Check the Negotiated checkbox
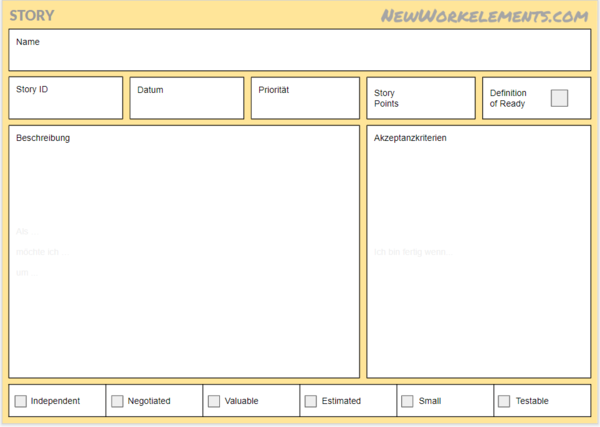This screenshot has height=427, width=600. pyautogui.click(x=117, y=401)
